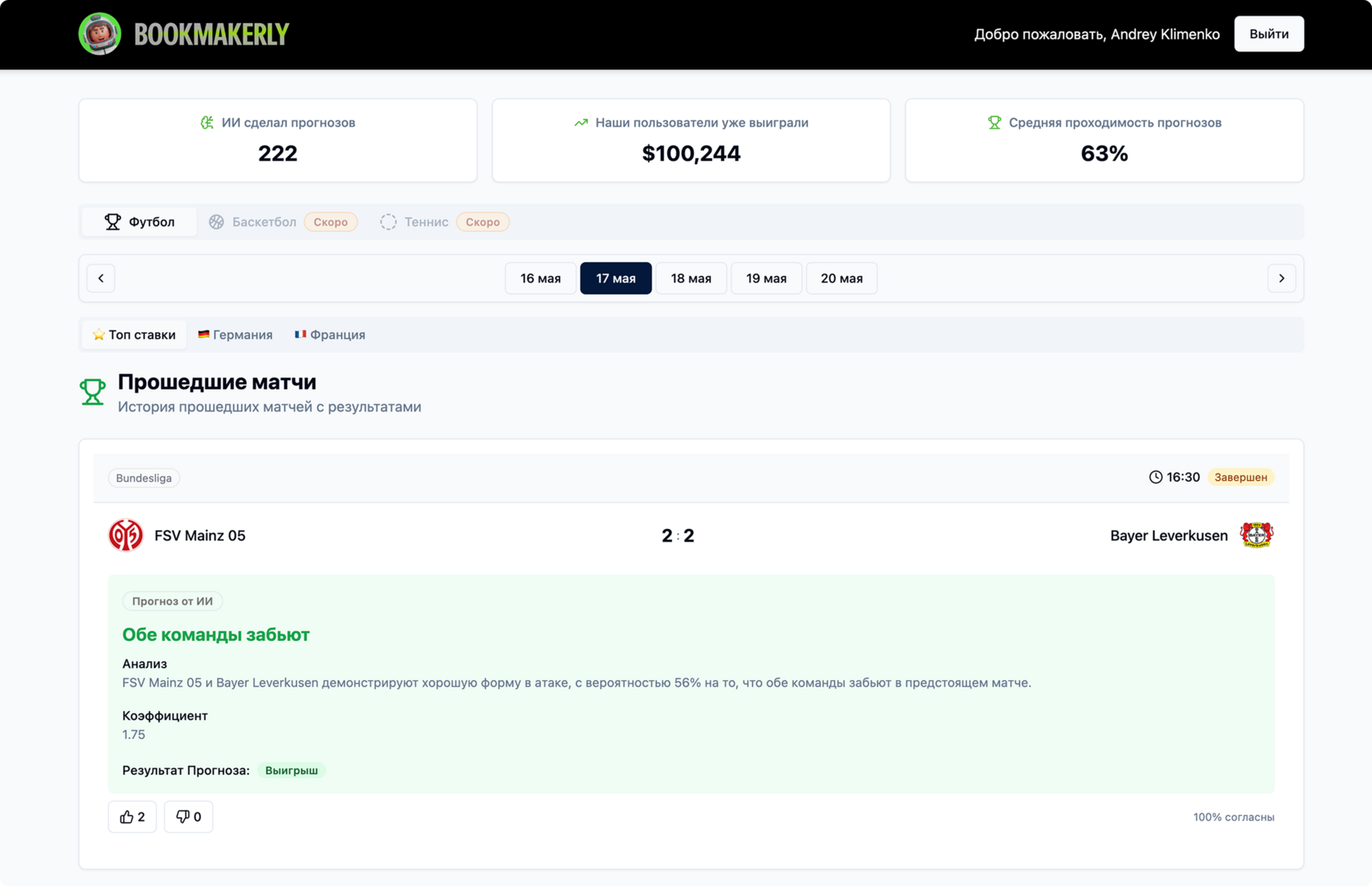1372x886 pixels.
Task: Click the Добро пожаловать, Andrey Klimenko greeting
Action: [x=1097, y=34]
